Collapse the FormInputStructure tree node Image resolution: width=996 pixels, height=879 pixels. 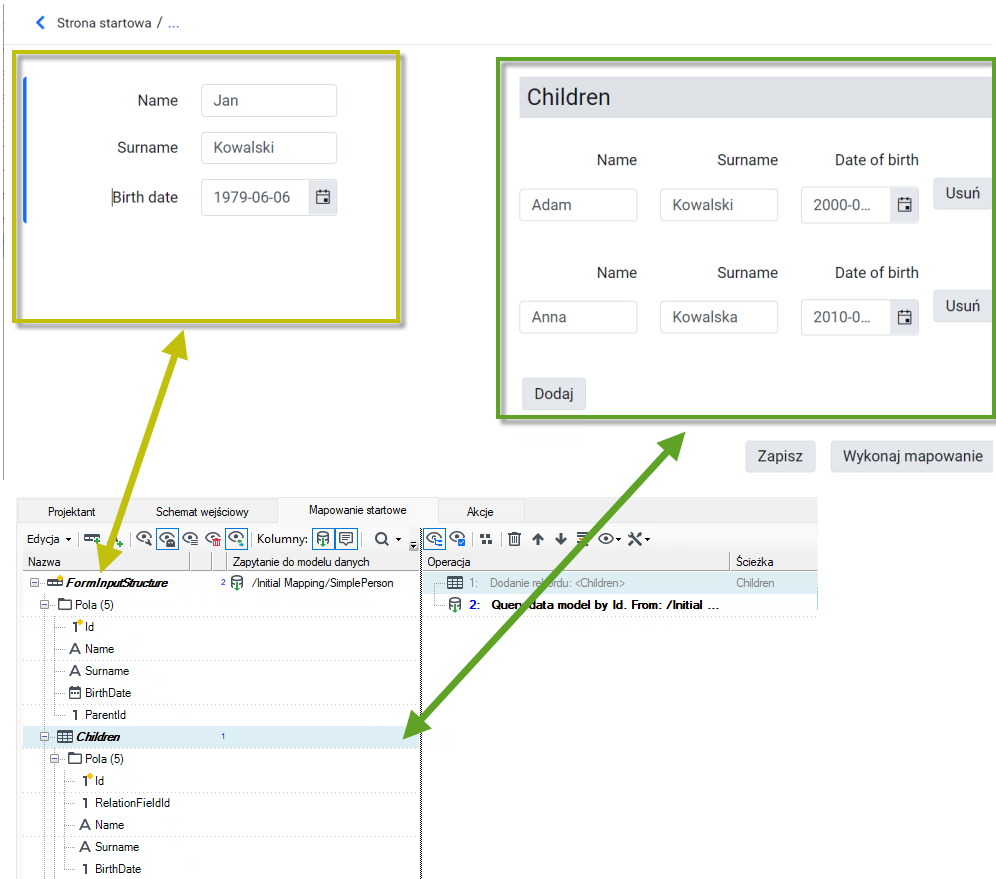click(x=34, y=582)
